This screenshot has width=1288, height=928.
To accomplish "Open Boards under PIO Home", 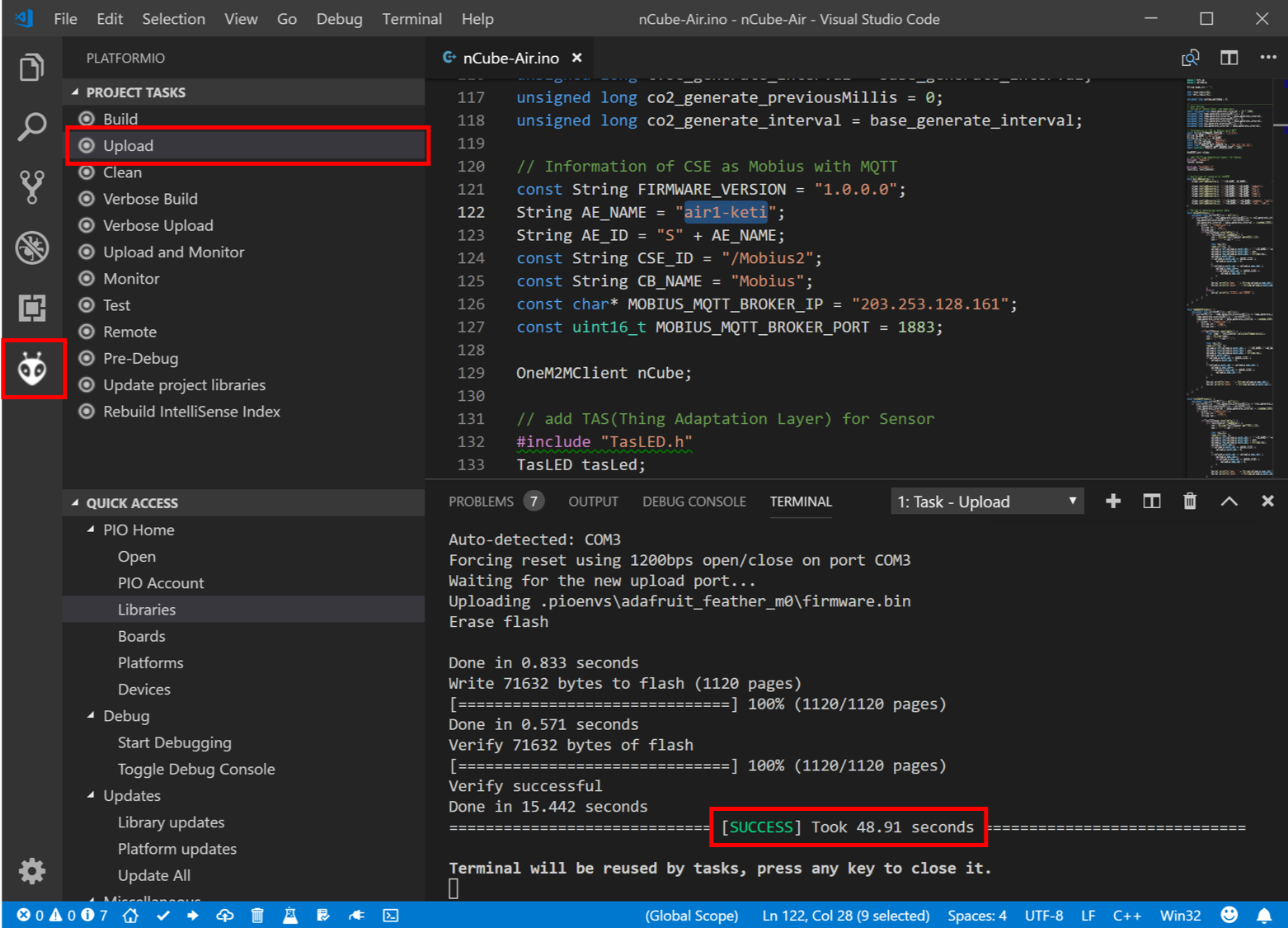I will coord(245,635).
